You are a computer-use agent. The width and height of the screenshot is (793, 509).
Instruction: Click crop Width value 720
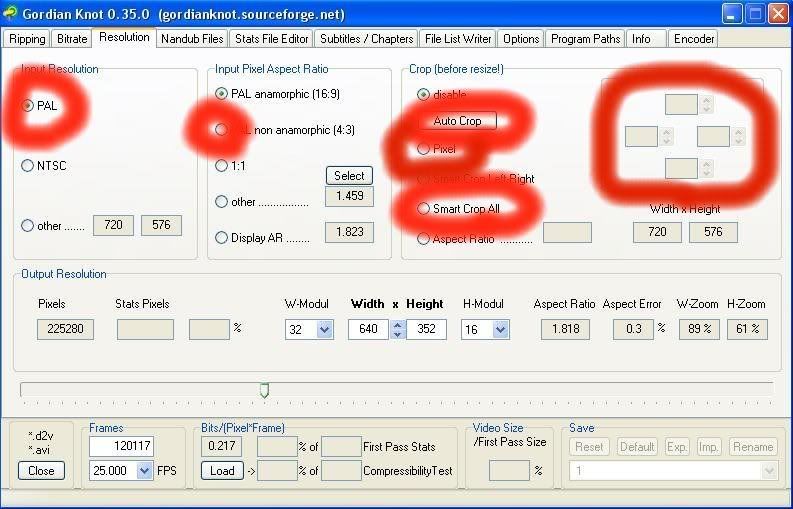coord(657,232)
